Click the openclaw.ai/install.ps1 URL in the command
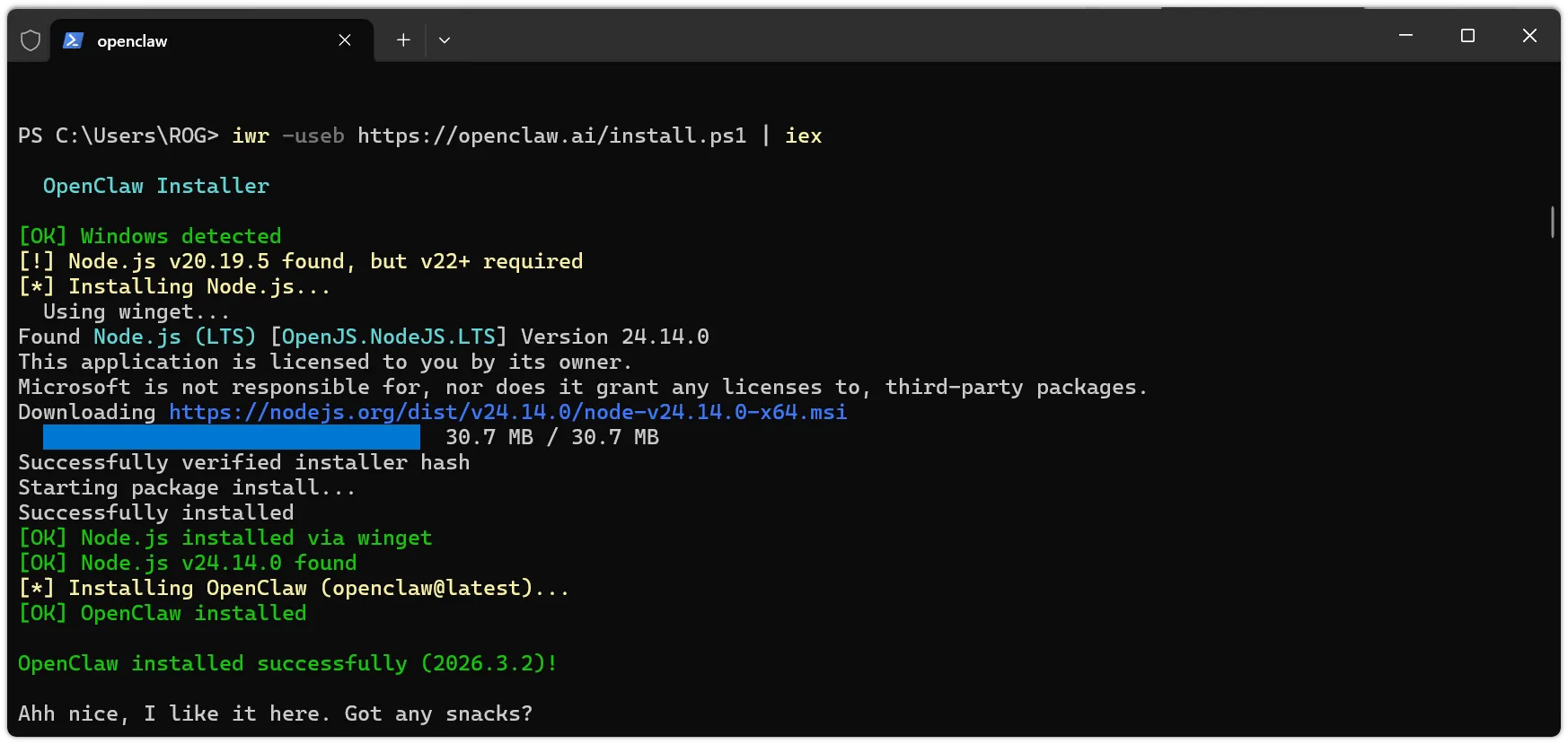 pos(551,136)
